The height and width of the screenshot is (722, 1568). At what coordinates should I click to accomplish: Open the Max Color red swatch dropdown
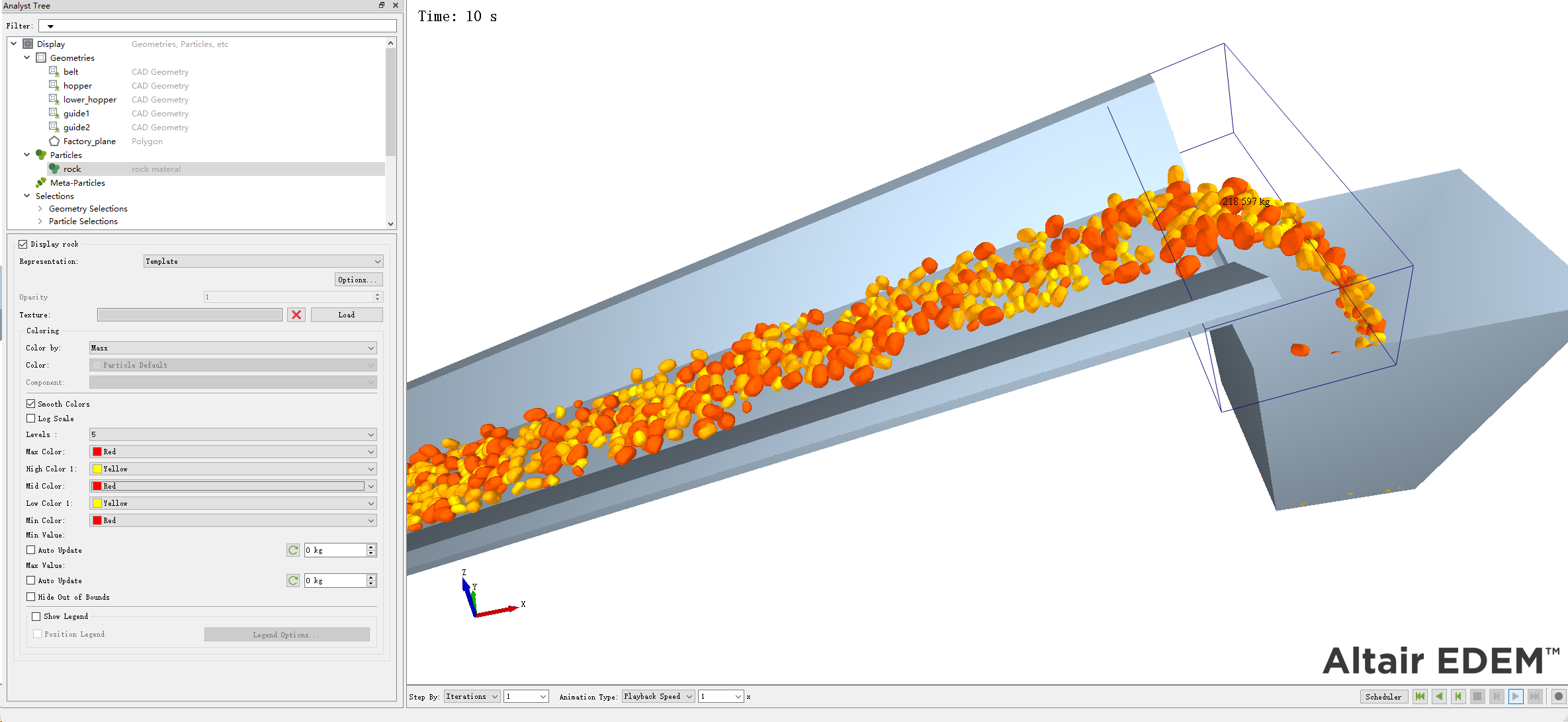(233, 452)
